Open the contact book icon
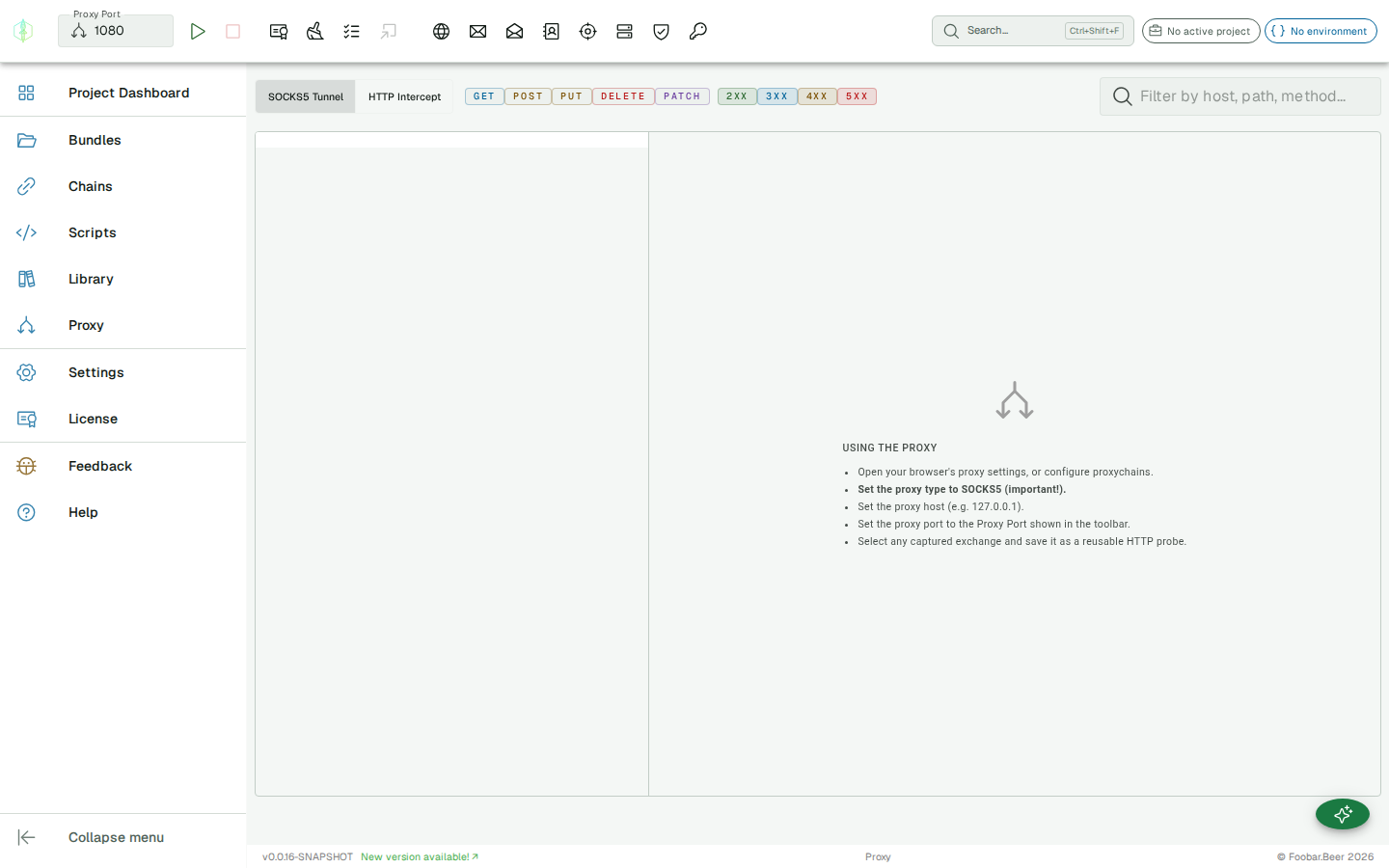 click(551, 32)
